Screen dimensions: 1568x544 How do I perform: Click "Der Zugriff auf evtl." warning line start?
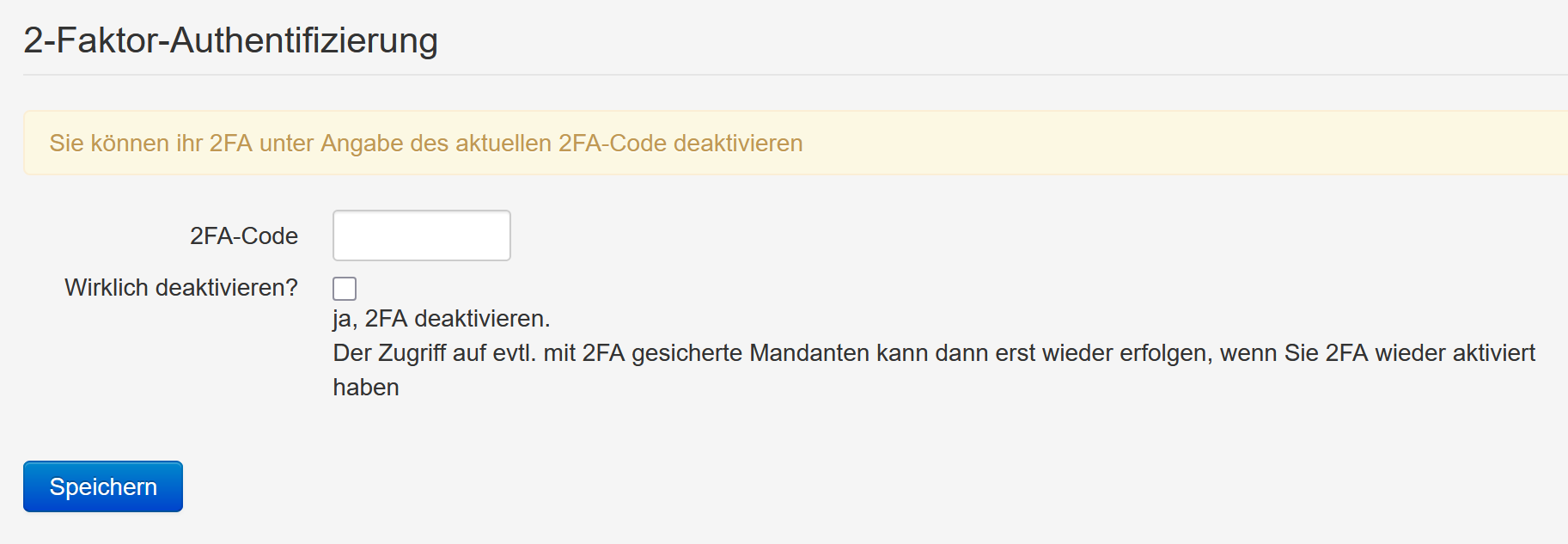pyautogui.click(x=434, y=353)
